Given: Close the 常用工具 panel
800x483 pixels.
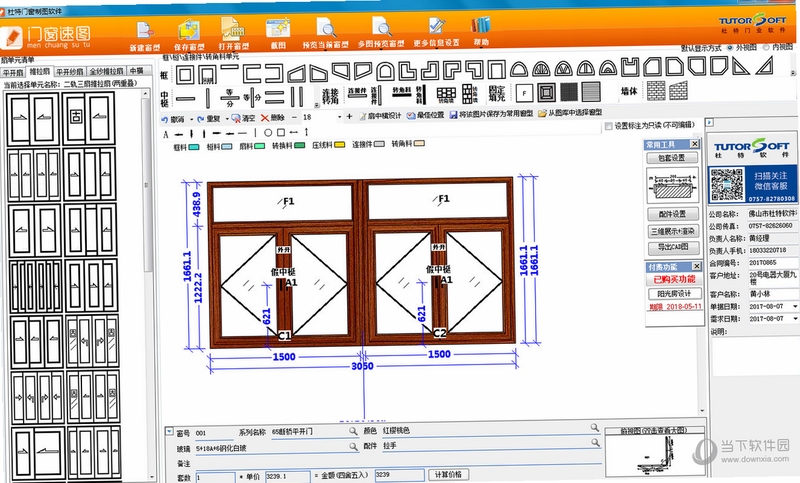Looking at the screenshot, I should 694,144.
